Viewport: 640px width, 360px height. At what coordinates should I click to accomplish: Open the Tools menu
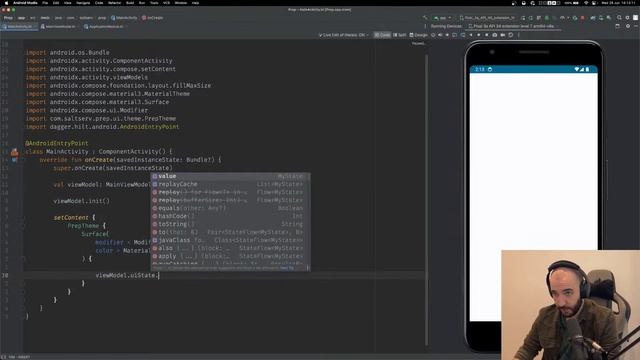pyautogui.click(x=154, y=3)
